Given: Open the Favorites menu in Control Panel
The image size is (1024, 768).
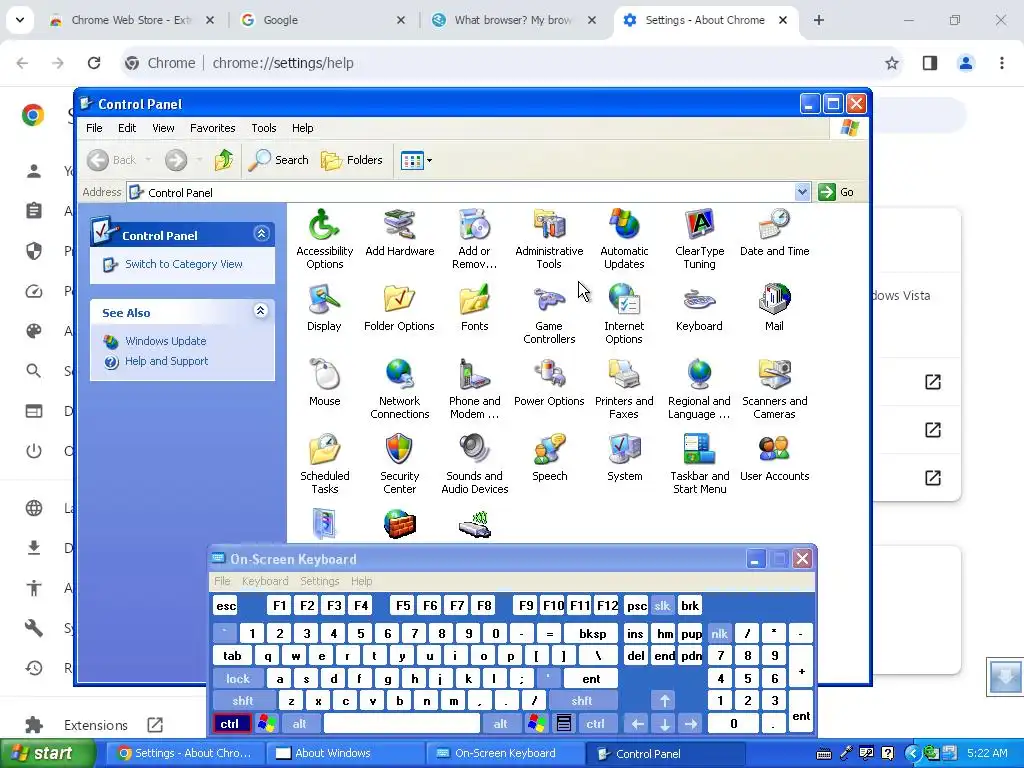Looking at the screenshot, I should [x=212, y=128].
